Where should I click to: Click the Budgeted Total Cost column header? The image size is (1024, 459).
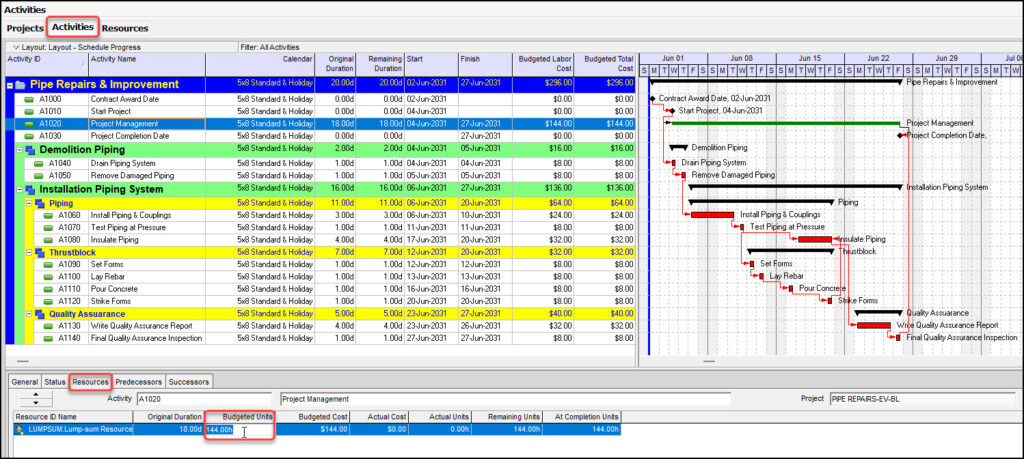pos(607,63)
